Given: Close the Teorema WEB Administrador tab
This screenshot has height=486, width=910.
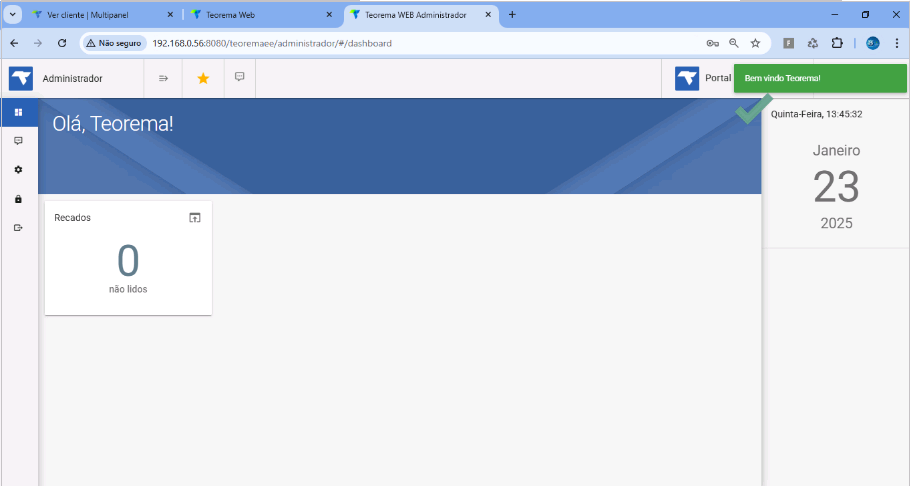Looking at the screenshot, I should 488,15.
